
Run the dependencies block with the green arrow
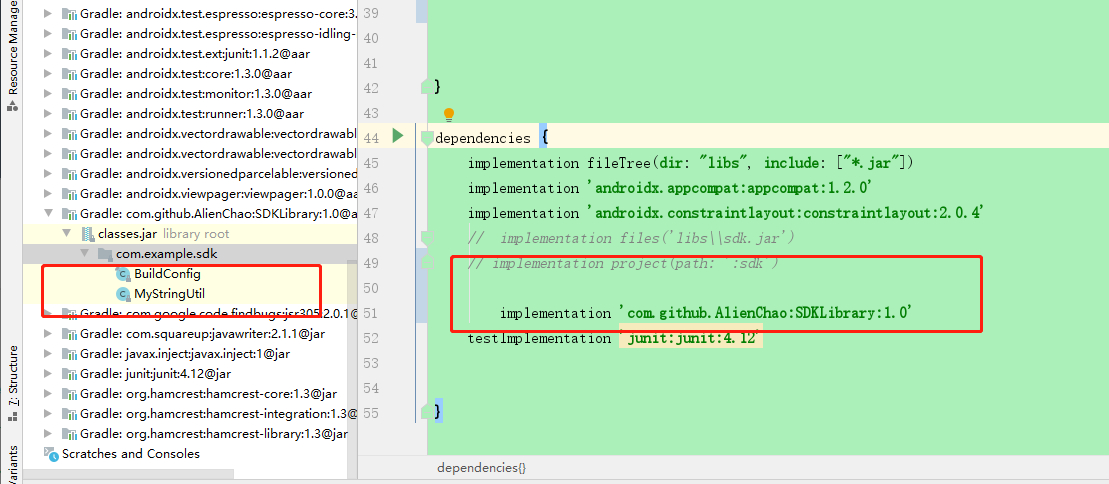pos(397,135)
